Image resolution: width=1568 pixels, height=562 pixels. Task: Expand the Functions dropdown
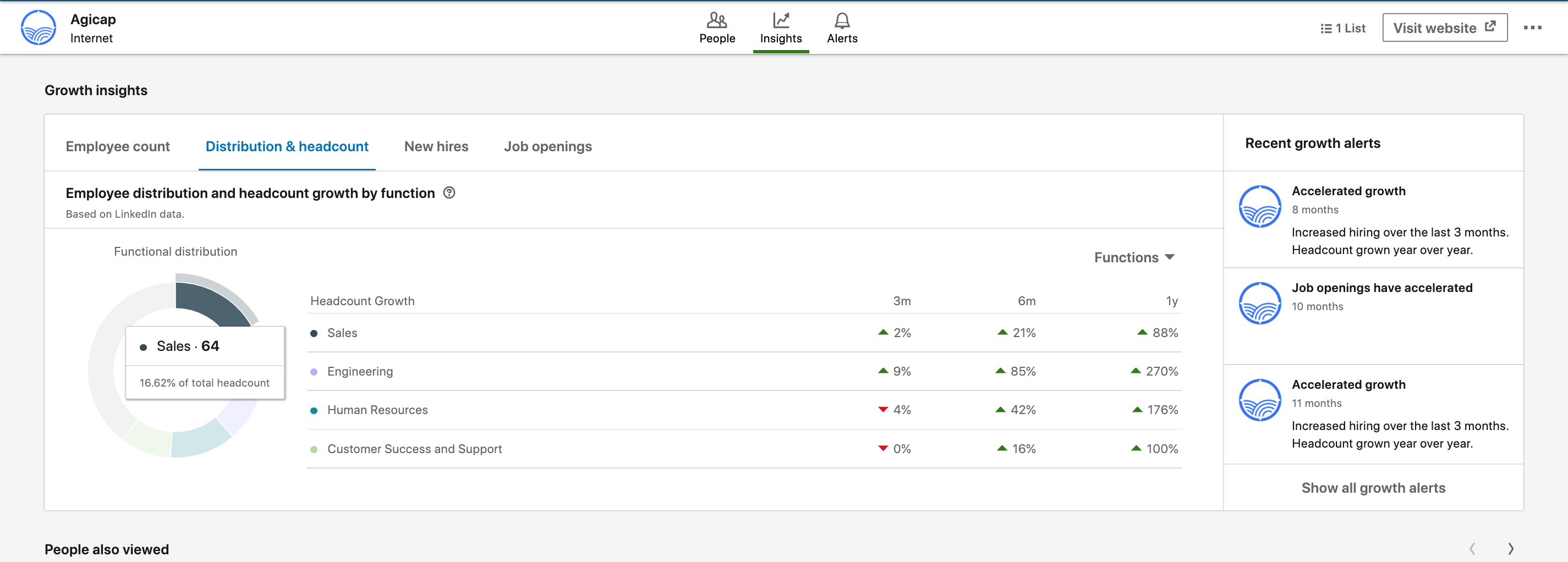click(1134, 257)
